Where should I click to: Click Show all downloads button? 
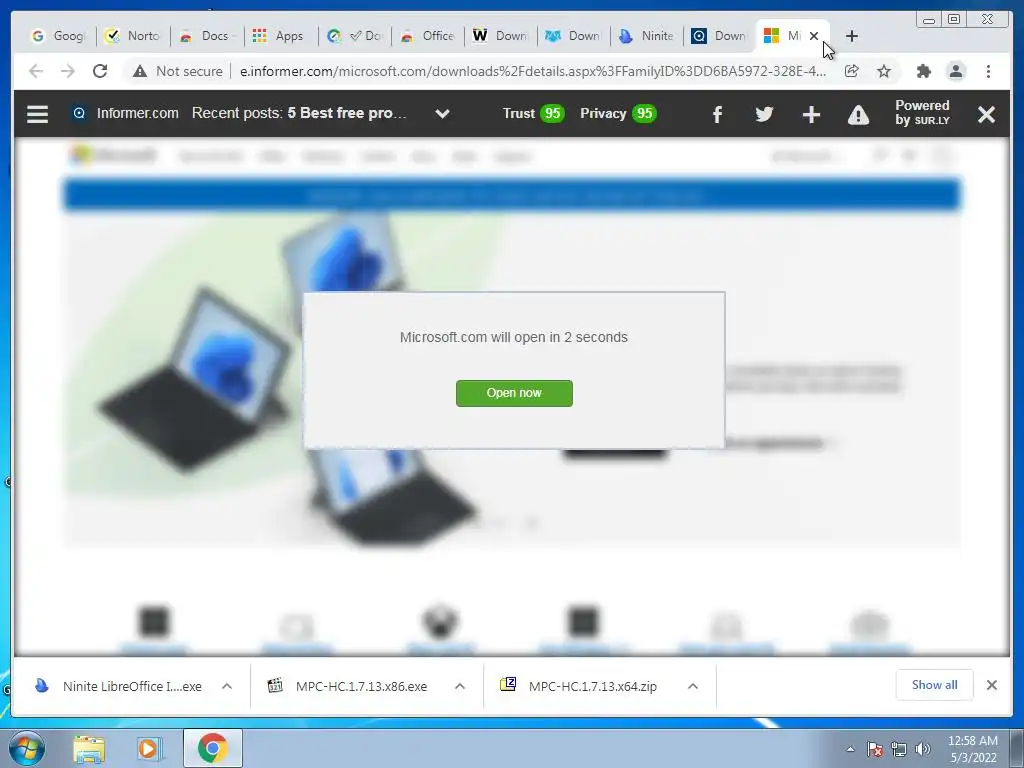pyautogui.click(x=935, y=685)
